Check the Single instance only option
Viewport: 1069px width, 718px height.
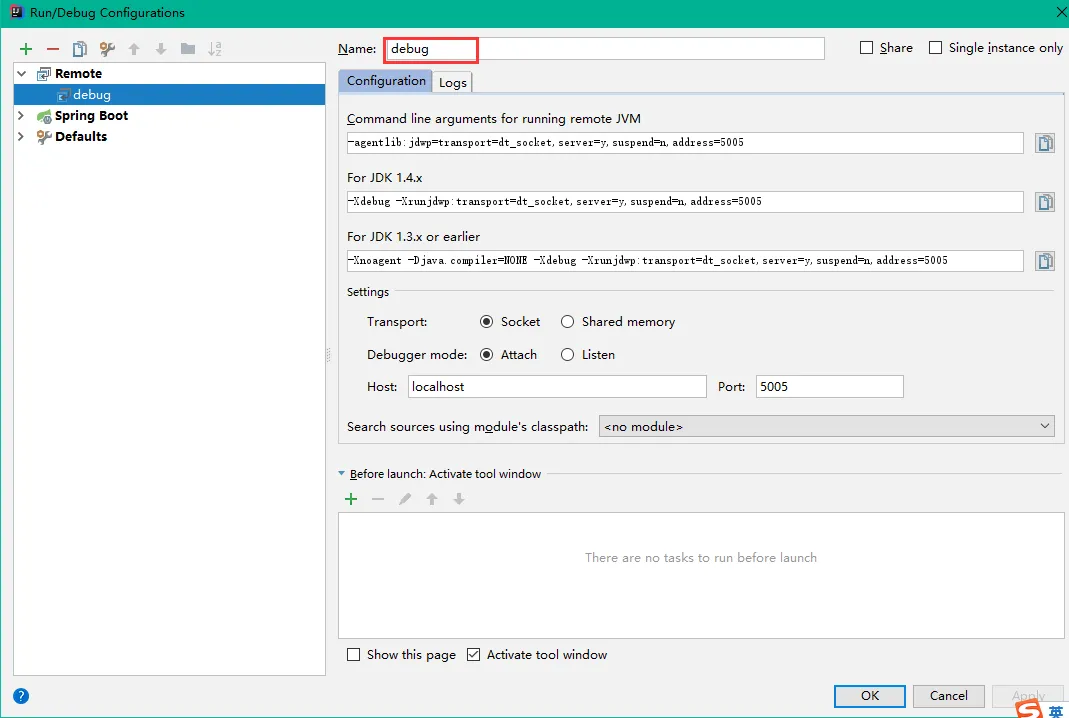(x=936, y=48)
